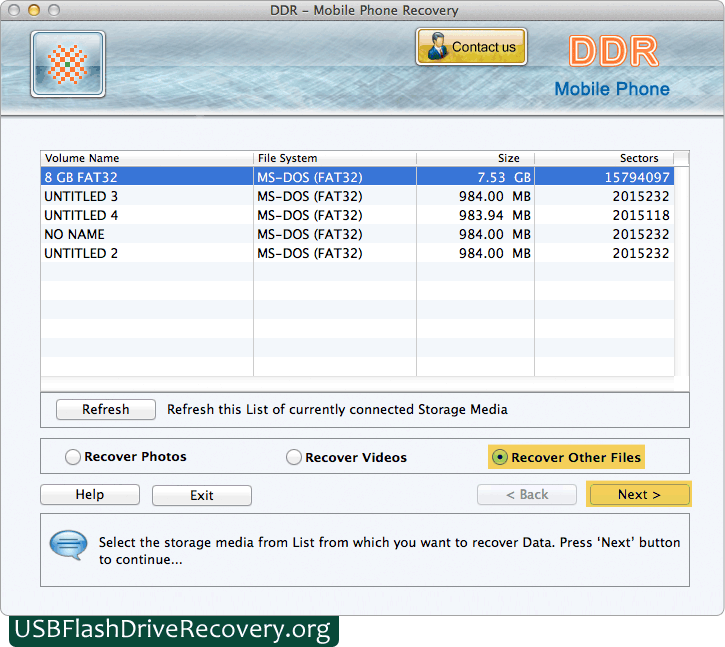Open the Contact us button

pos(471,47)
